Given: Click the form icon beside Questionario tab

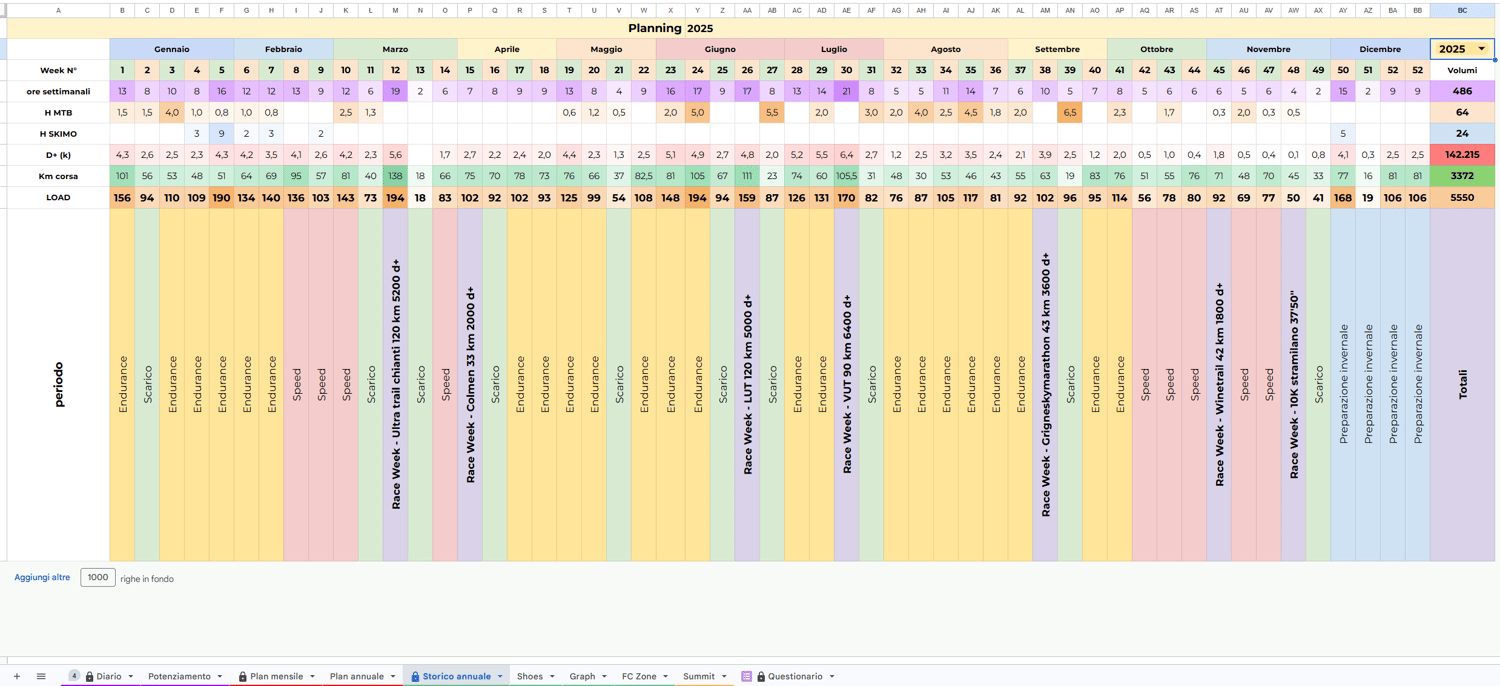Looking at the screenshot, I should pos(746,677).
